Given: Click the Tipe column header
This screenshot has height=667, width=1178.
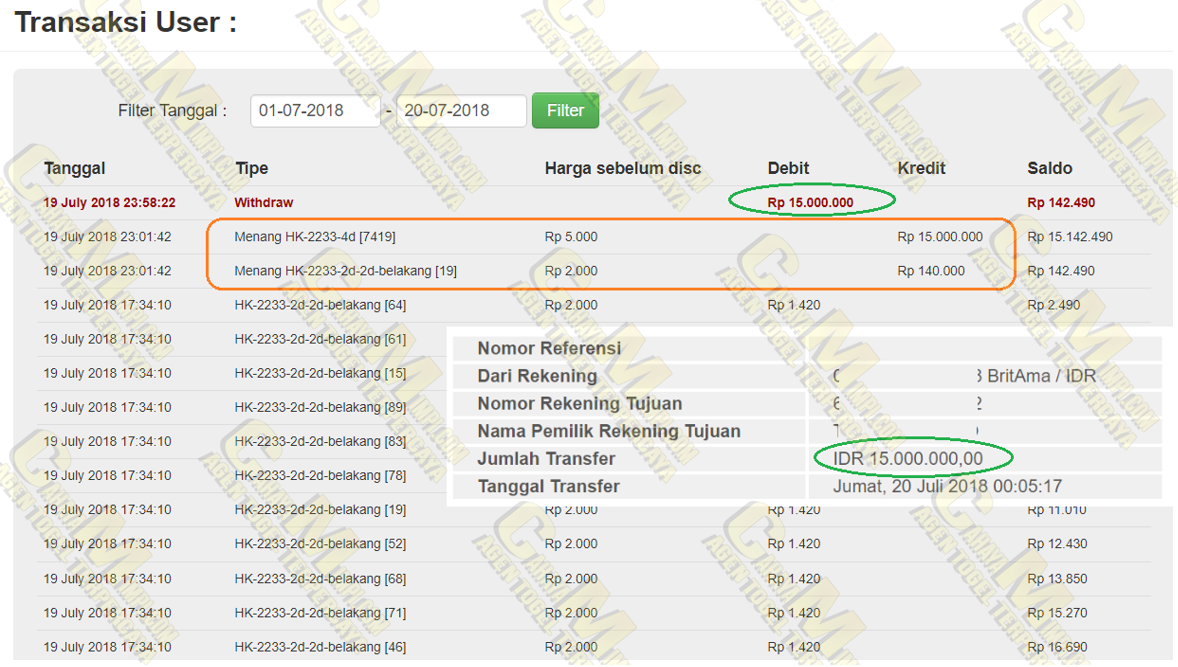Looking at the screenshot, I should [x=252, y=168].
